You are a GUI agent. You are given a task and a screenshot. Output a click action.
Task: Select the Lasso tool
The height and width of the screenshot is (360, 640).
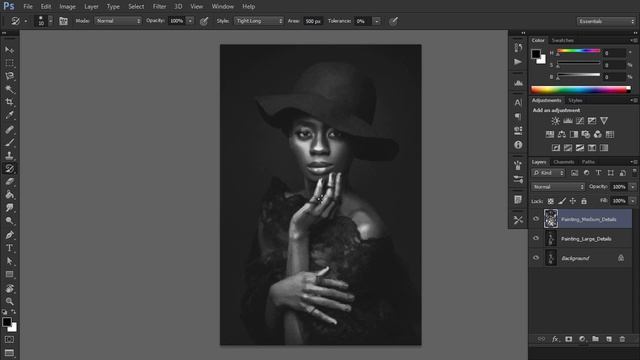(x=9, y=76)
